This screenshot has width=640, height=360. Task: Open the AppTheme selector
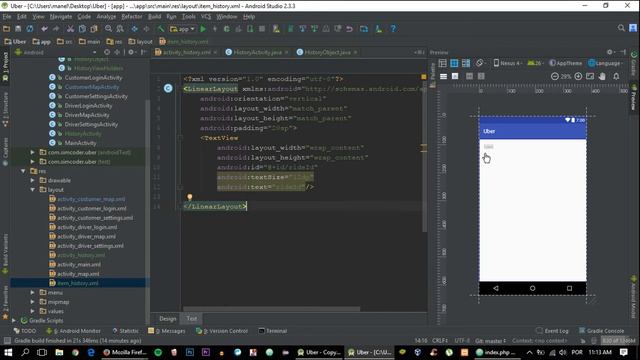point(565,63)
